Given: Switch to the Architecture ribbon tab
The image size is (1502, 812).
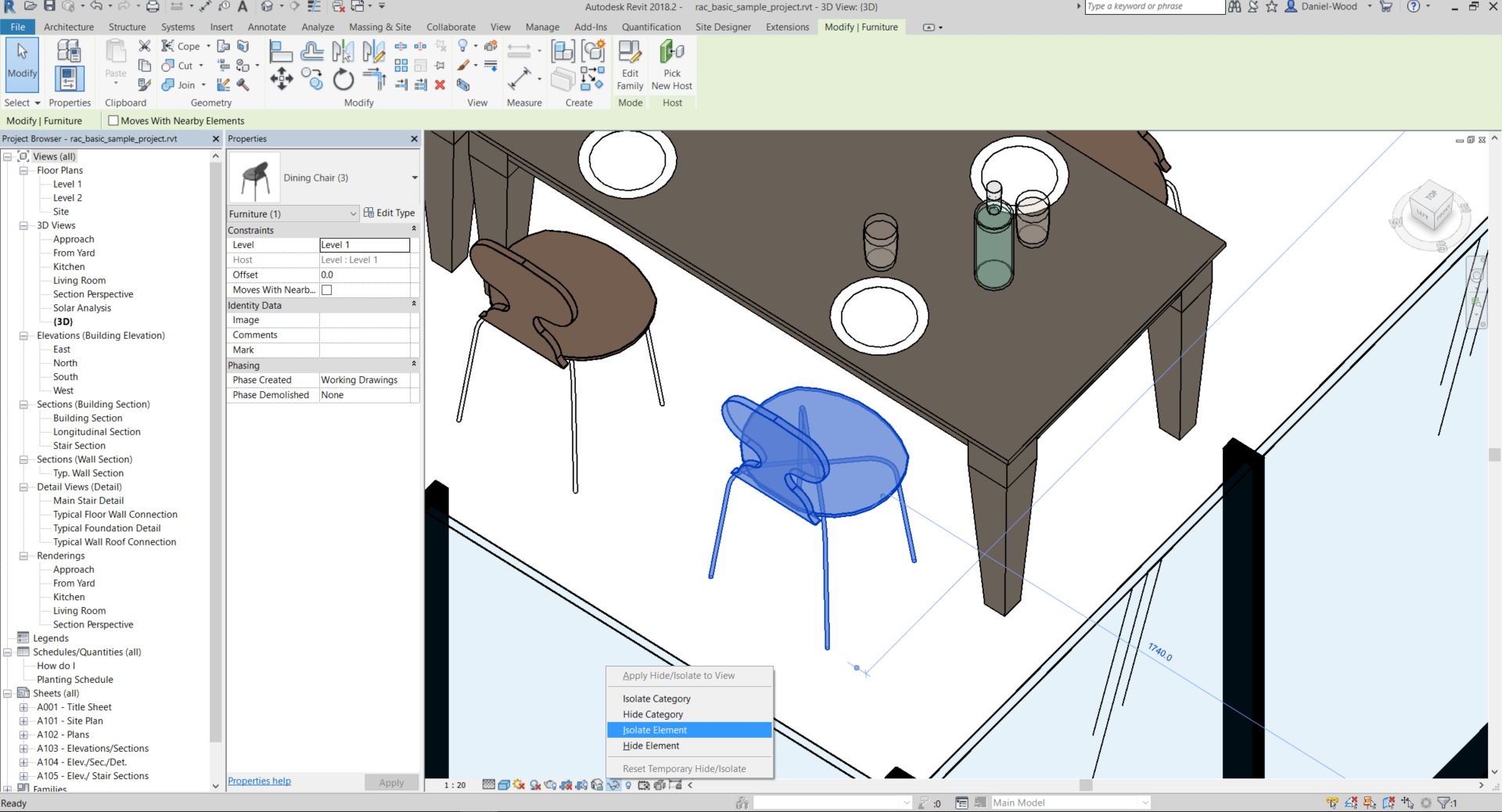Looking at the screenshot, I should point(69,27).
